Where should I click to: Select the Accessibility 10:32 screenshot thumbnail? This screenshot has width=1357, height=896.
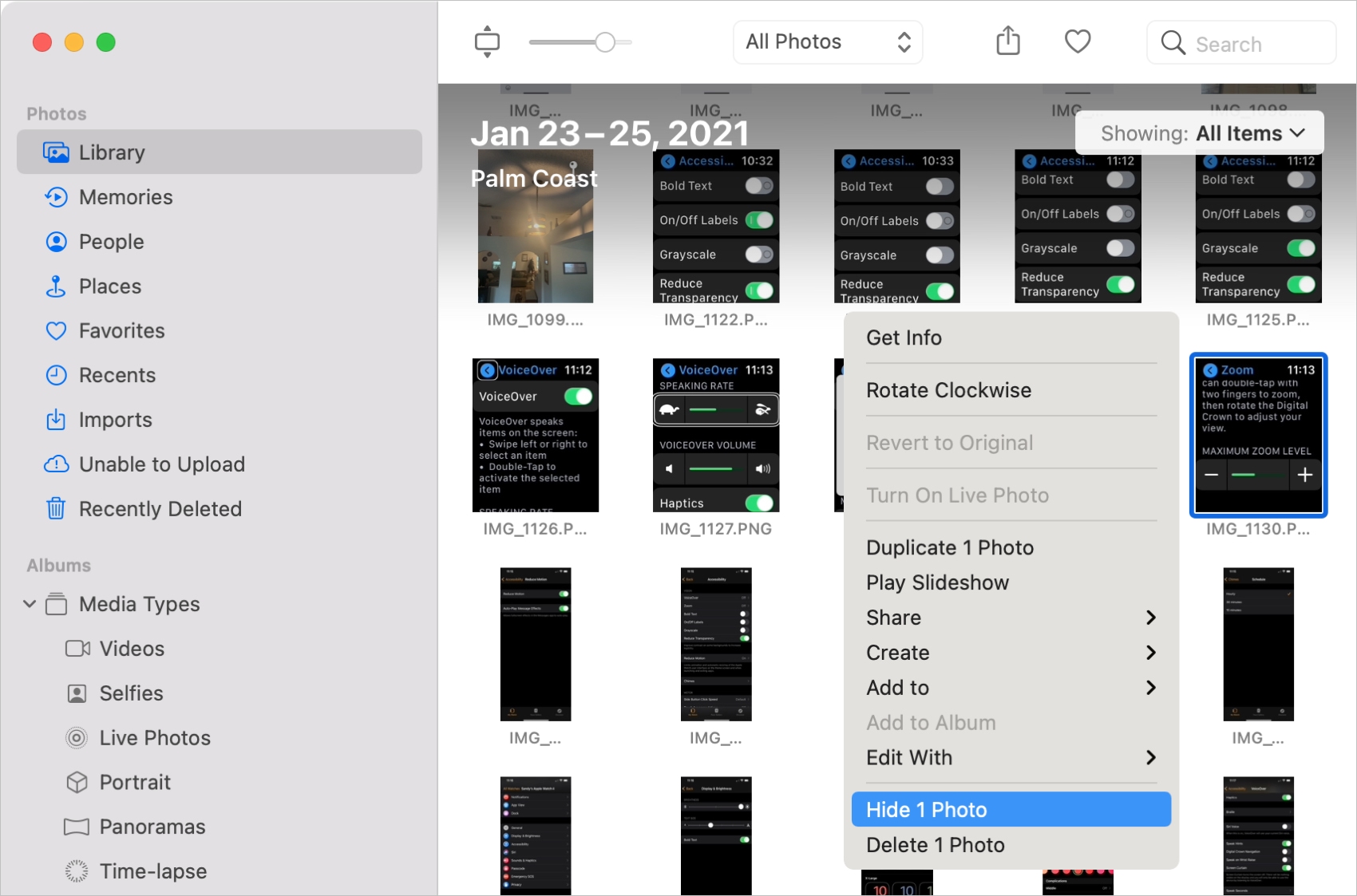716,227
